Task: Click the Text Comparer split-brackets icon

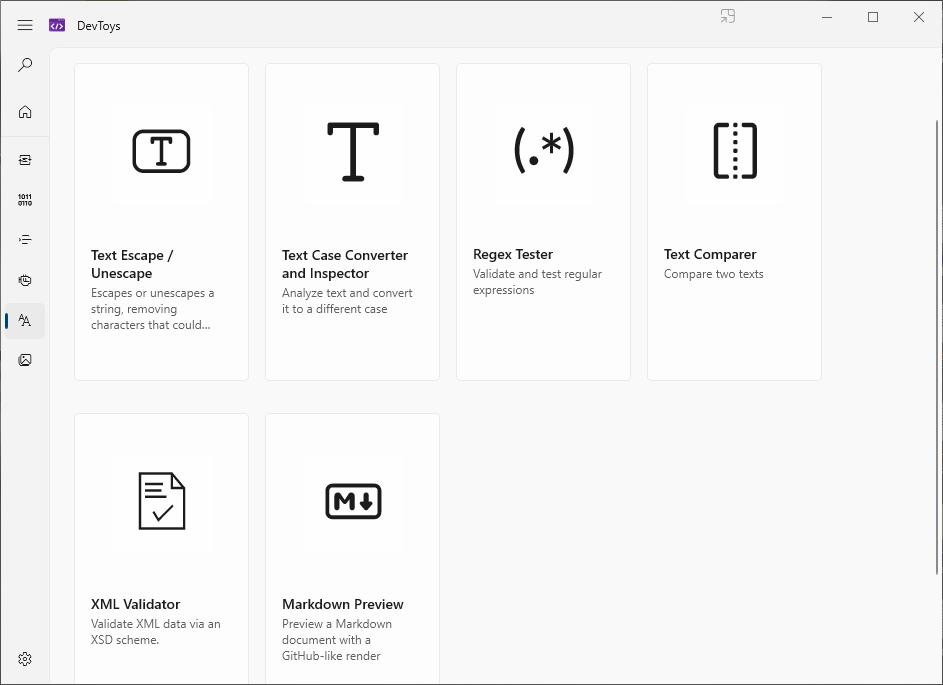Action: click(735, 151)
